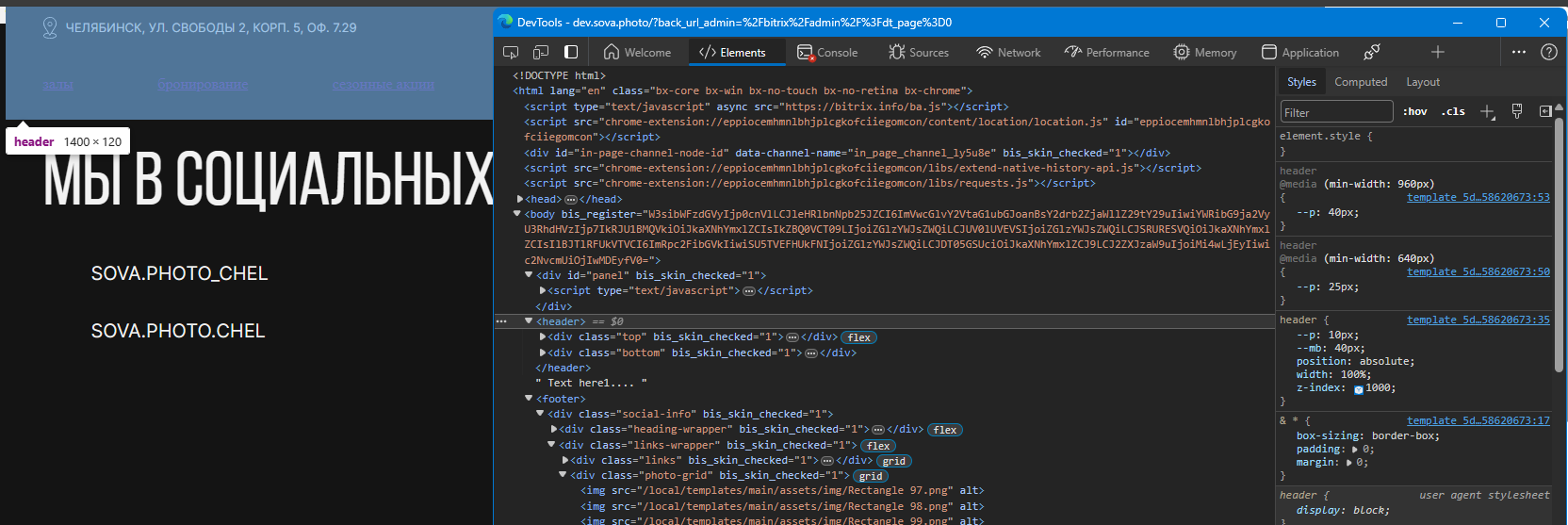Collapse the selected header element node
The width and height of the screenshot is (1568, 525).
click(x=529, y=321)
